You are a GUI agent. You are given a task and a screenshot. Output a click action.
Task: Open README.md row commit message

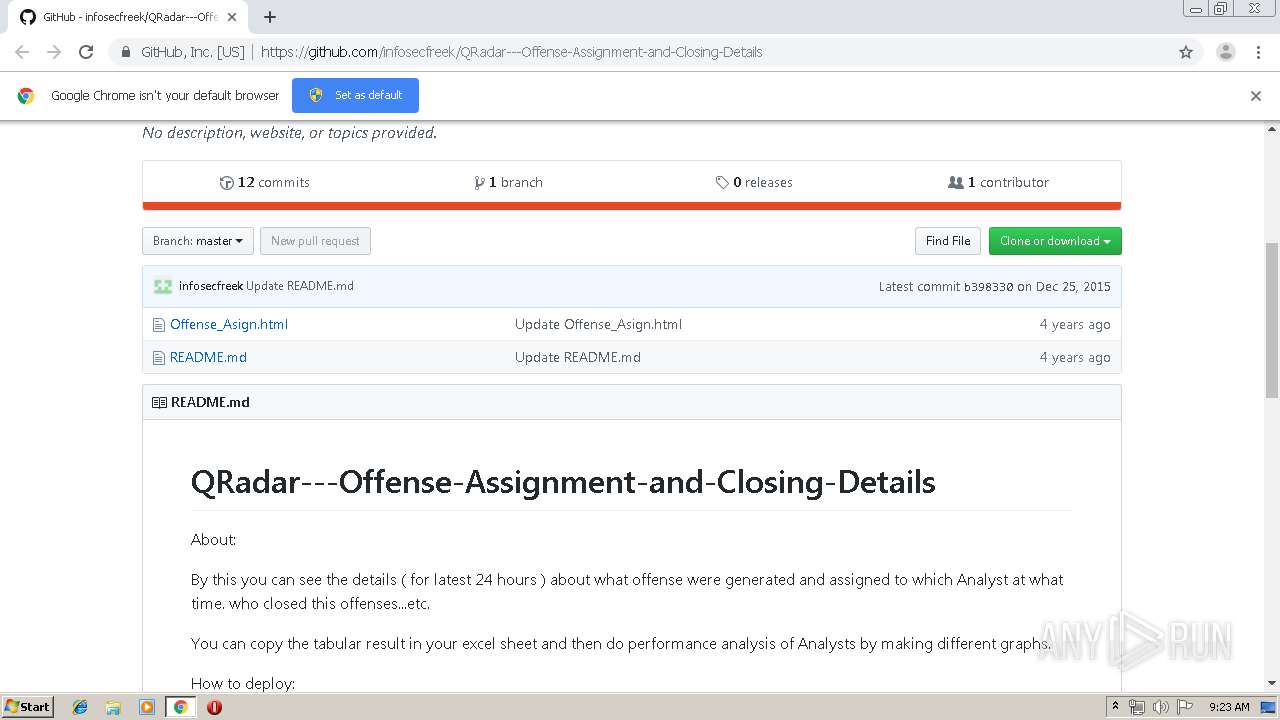[578, 357]
